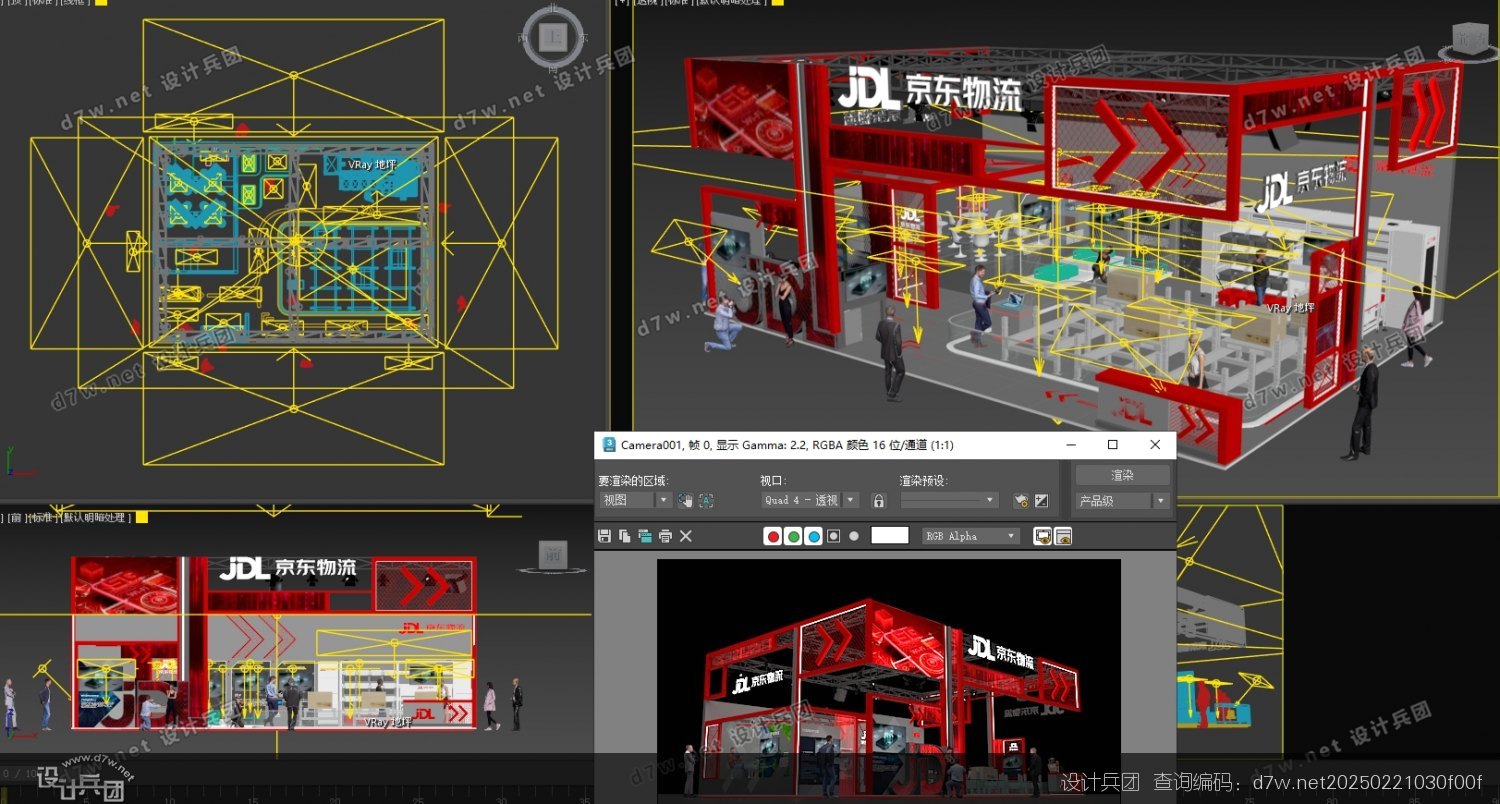1500x804 pixels.
Task: Copy the rendered image to the clipboard
Action: point(624,536)
